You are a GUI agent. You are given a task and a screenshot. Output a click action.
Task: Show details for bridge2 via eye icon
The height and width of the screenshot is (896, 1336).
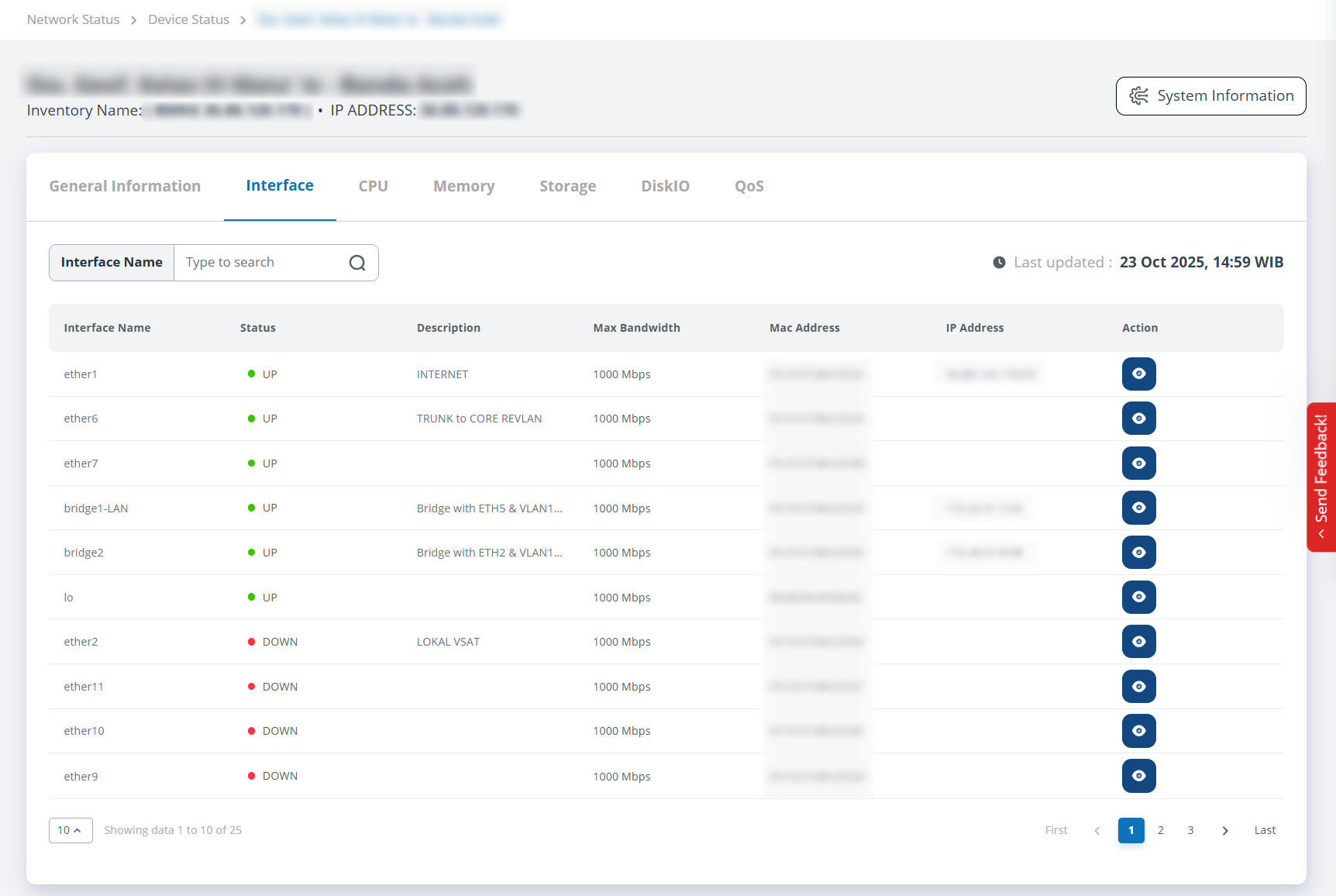[x=1138, y=552]
